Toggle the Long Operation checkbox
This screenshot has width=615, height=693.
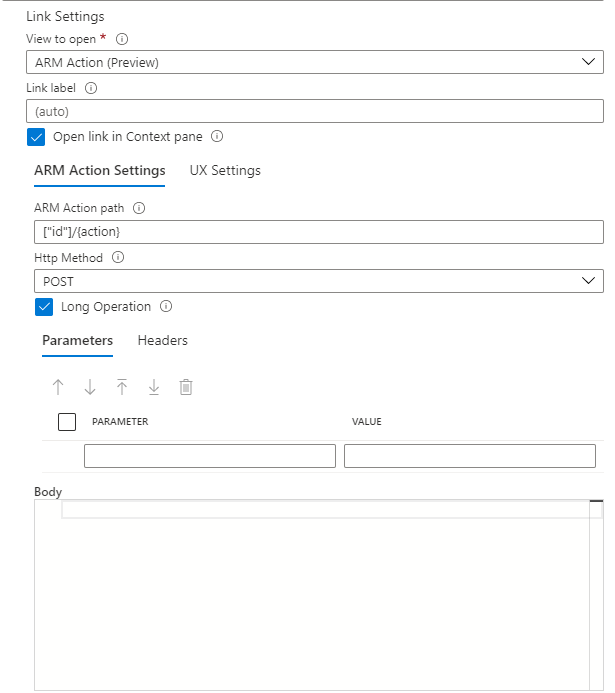point(45,307)
